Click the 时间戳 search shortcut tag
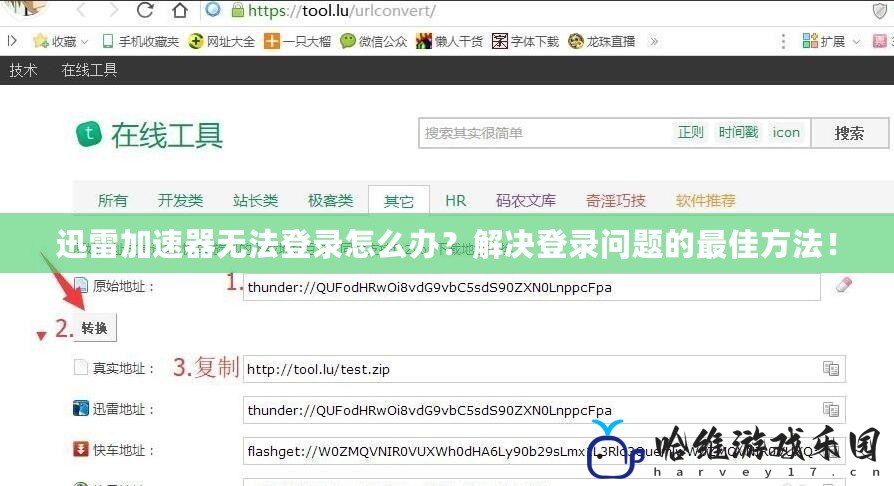The image size is (894, 486). point(738,133)
